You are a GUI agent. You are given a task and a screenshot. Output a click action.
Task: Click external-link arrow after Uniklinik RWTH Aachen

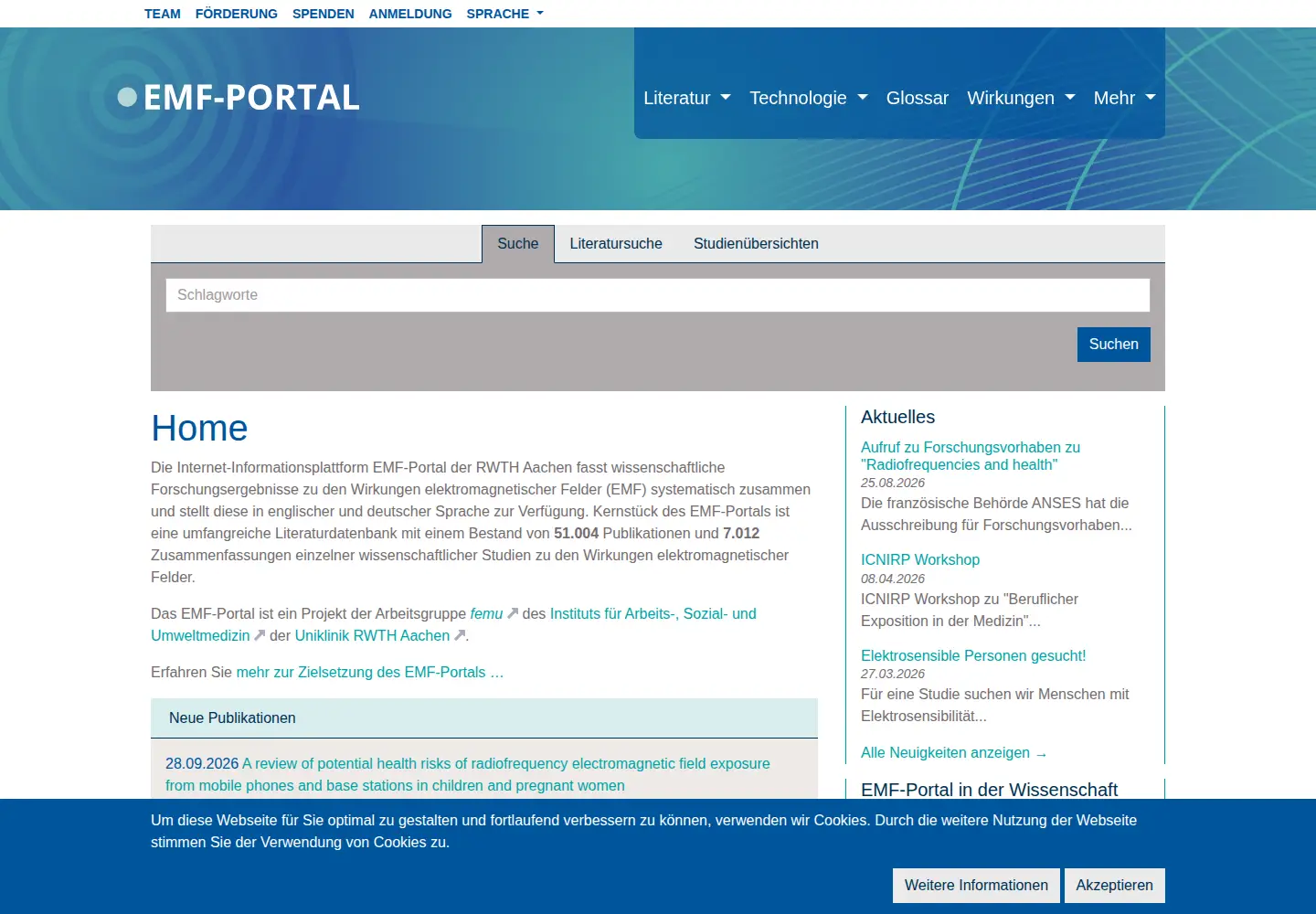pos(460,635)
